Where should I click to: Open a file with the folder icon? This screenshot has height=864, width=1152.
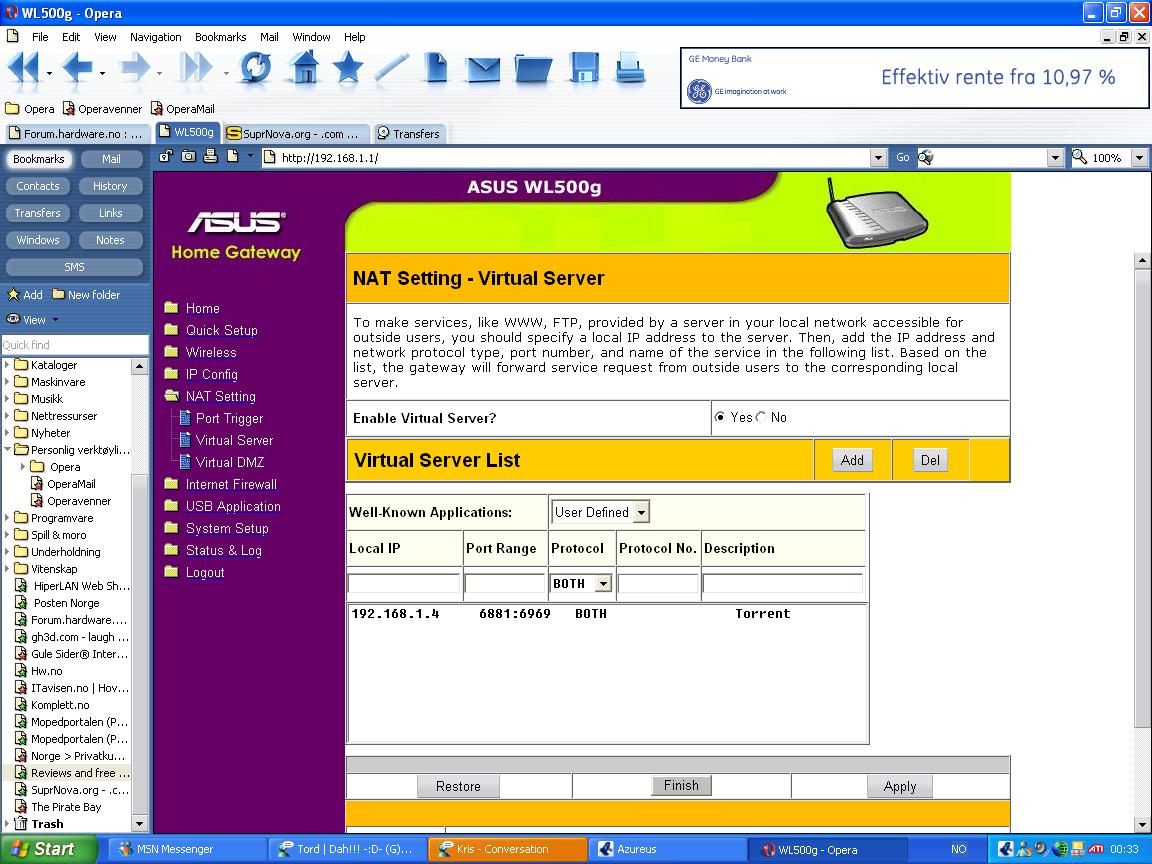pyautogui.click(x=533, y=69)
